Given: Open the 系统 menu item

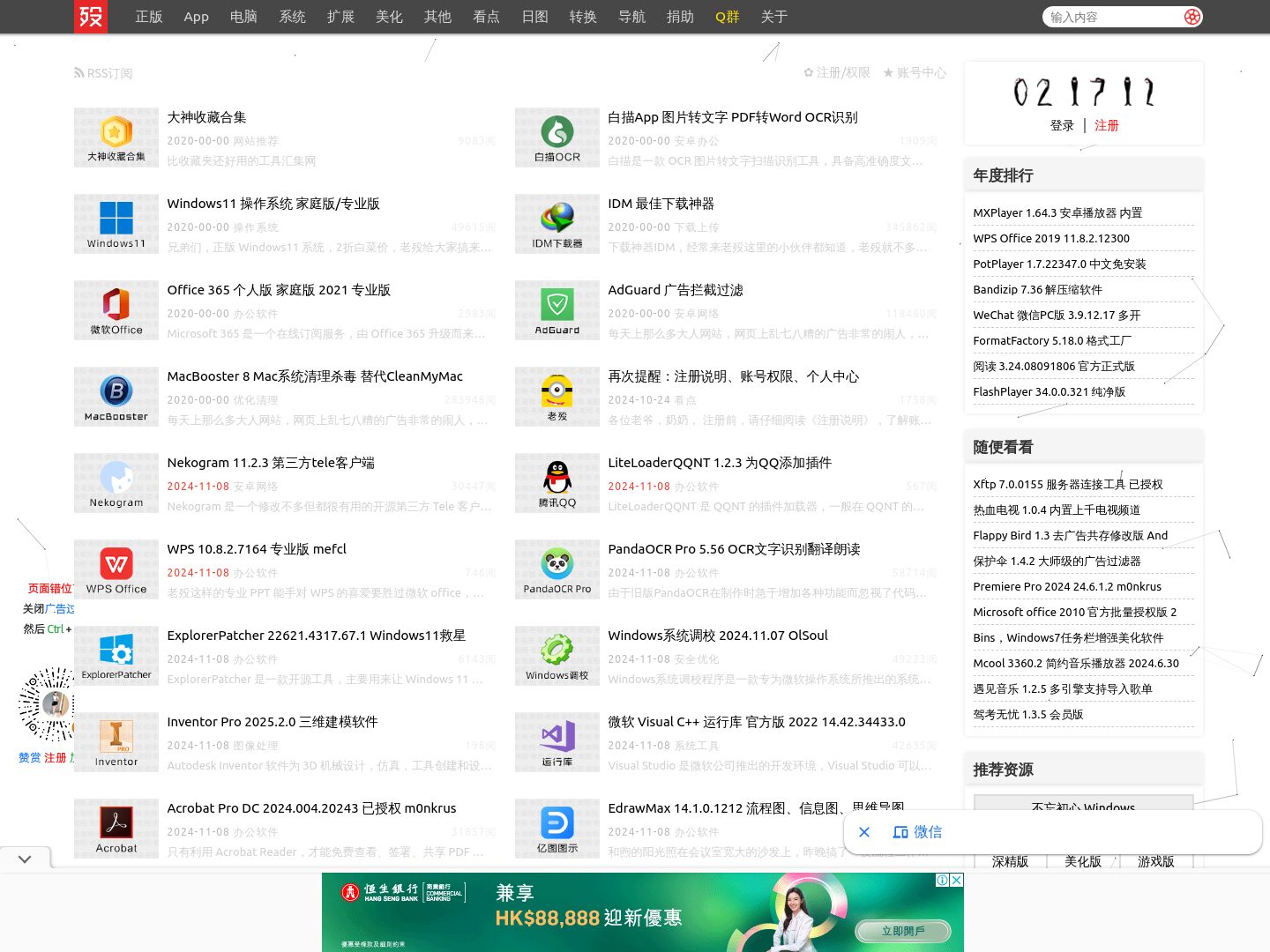Looking at the screenshot, I should click(292, 17).
